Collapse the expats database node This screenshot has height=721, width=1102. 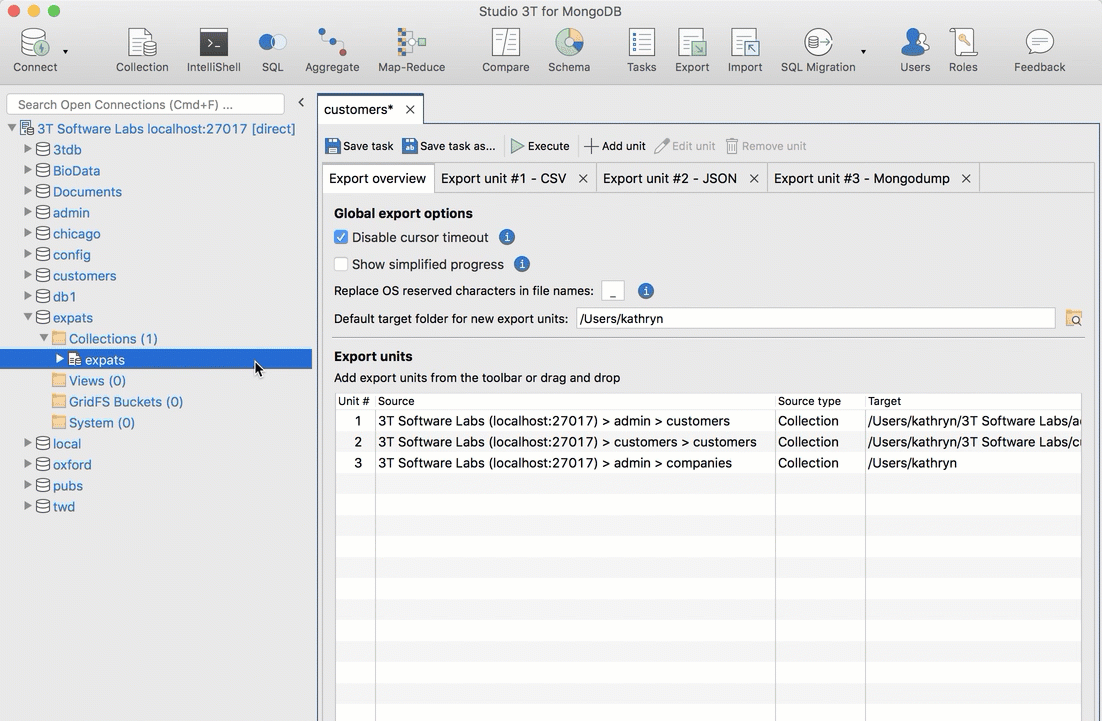[x=28, y=317]
